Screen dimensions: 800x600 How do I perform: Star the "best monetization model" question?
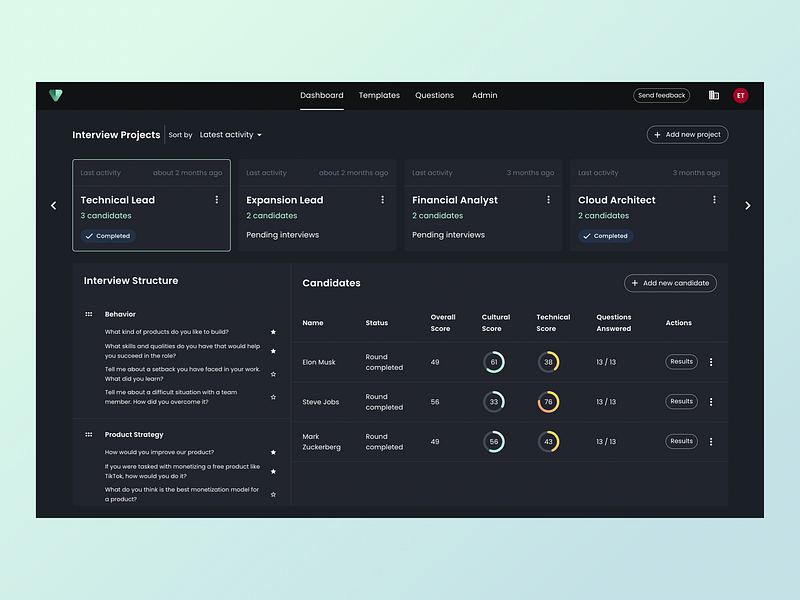tap(273, 494)
